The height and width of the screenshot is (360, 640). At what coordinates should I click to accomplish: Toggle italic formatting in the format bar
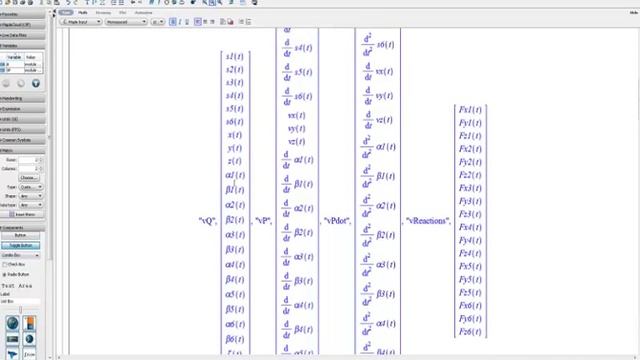pyautogui.click(x=180, y=22)
